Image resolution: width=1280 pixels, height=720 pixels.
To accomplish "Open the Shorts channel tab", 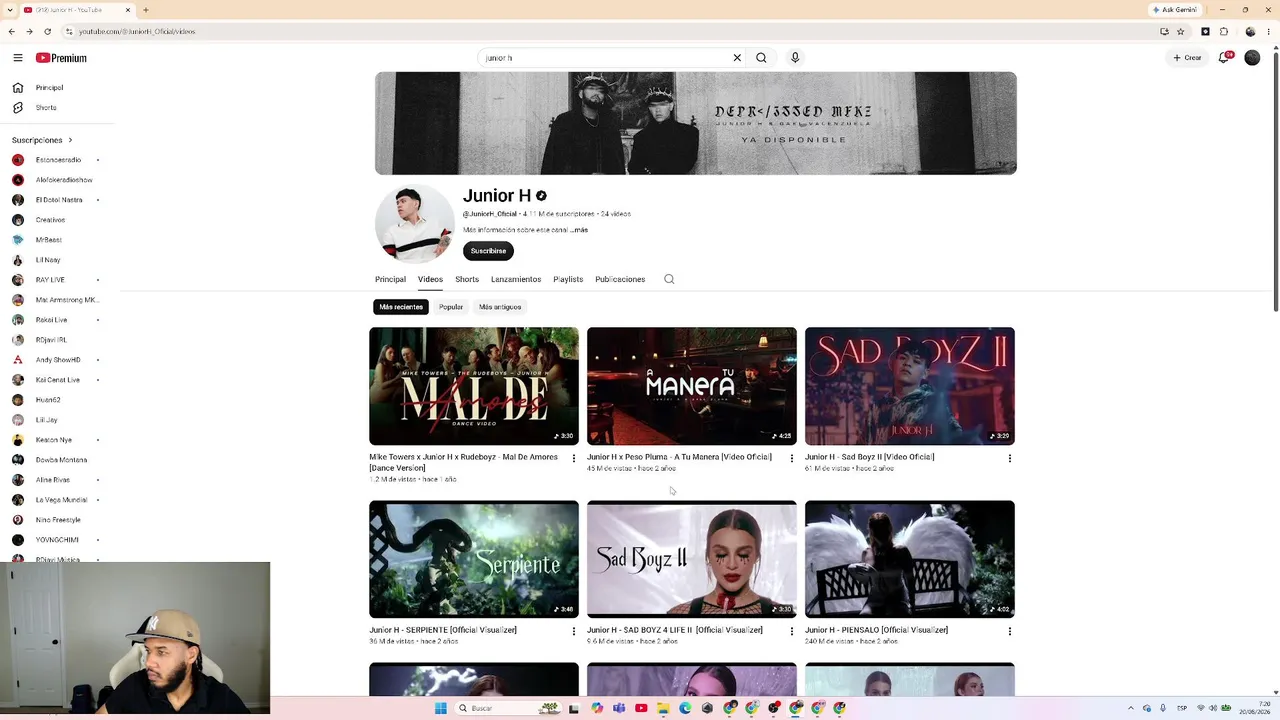I will 467,279.
